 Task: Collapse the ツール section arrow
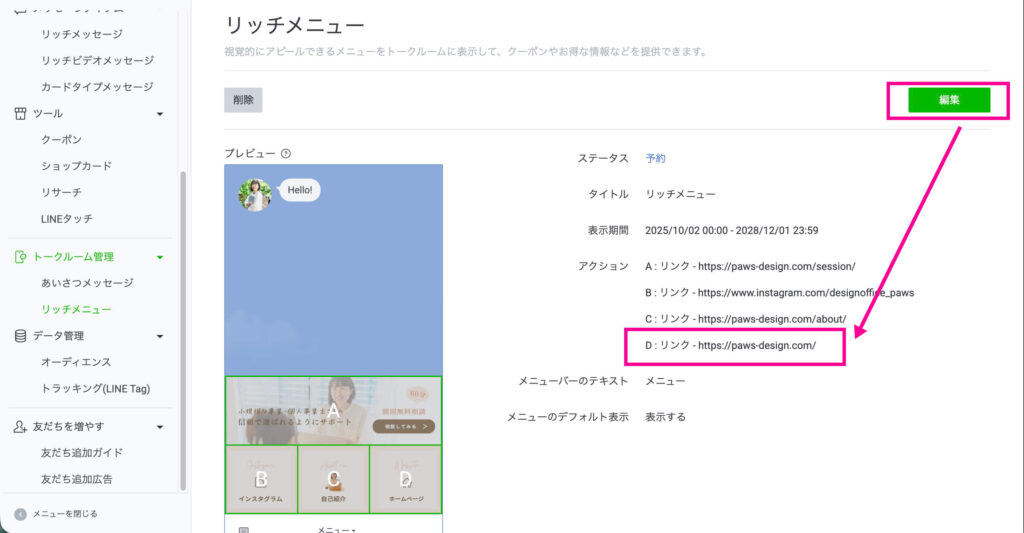pos(160,114)
